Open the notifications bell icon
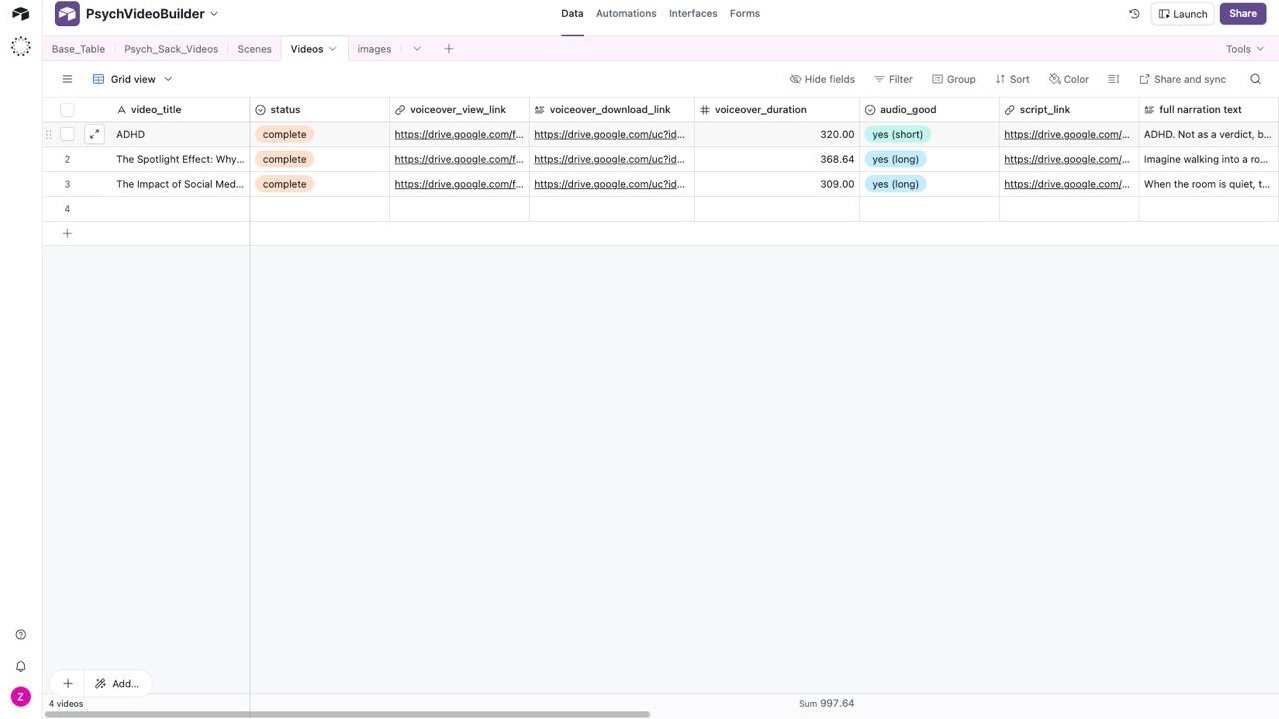Viewport: 1279px width, 719px height. 20,666
